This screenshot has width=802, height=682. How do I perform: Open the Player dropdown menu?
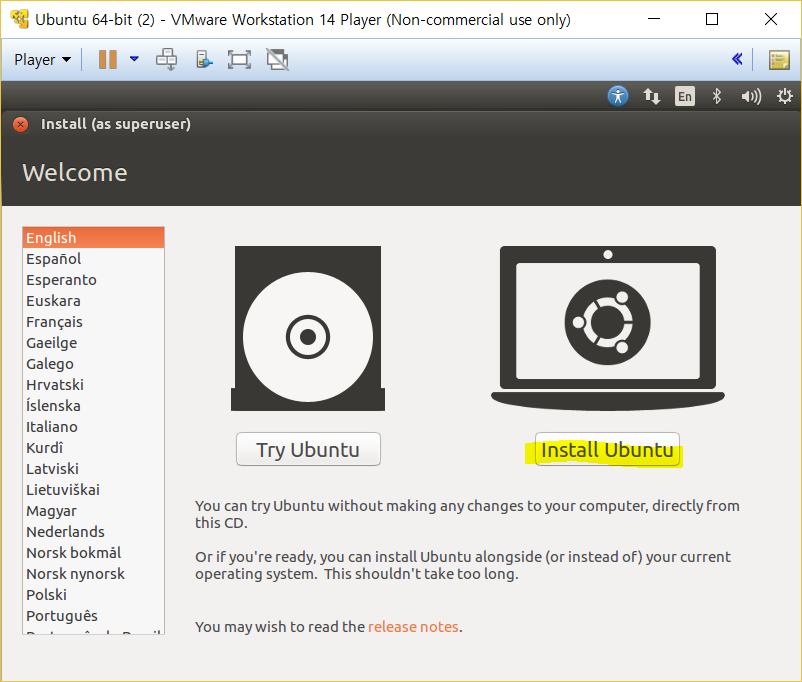pyautogui.click(x=42, y=60)
